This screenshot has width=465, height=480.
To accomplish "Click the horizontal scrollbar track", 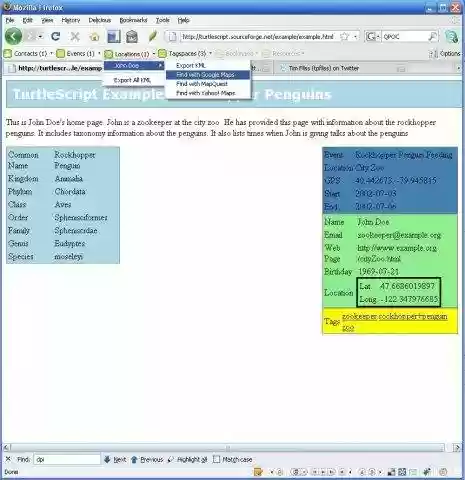I will click(x=228, y=447).
